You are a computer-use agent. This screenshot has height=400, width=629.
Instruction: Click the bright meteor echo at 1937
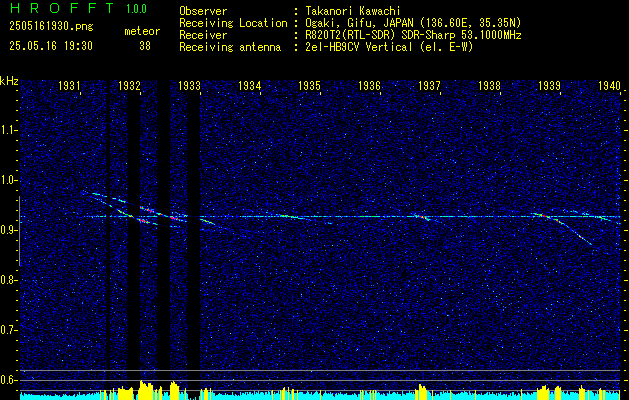[x=422, y=217]
